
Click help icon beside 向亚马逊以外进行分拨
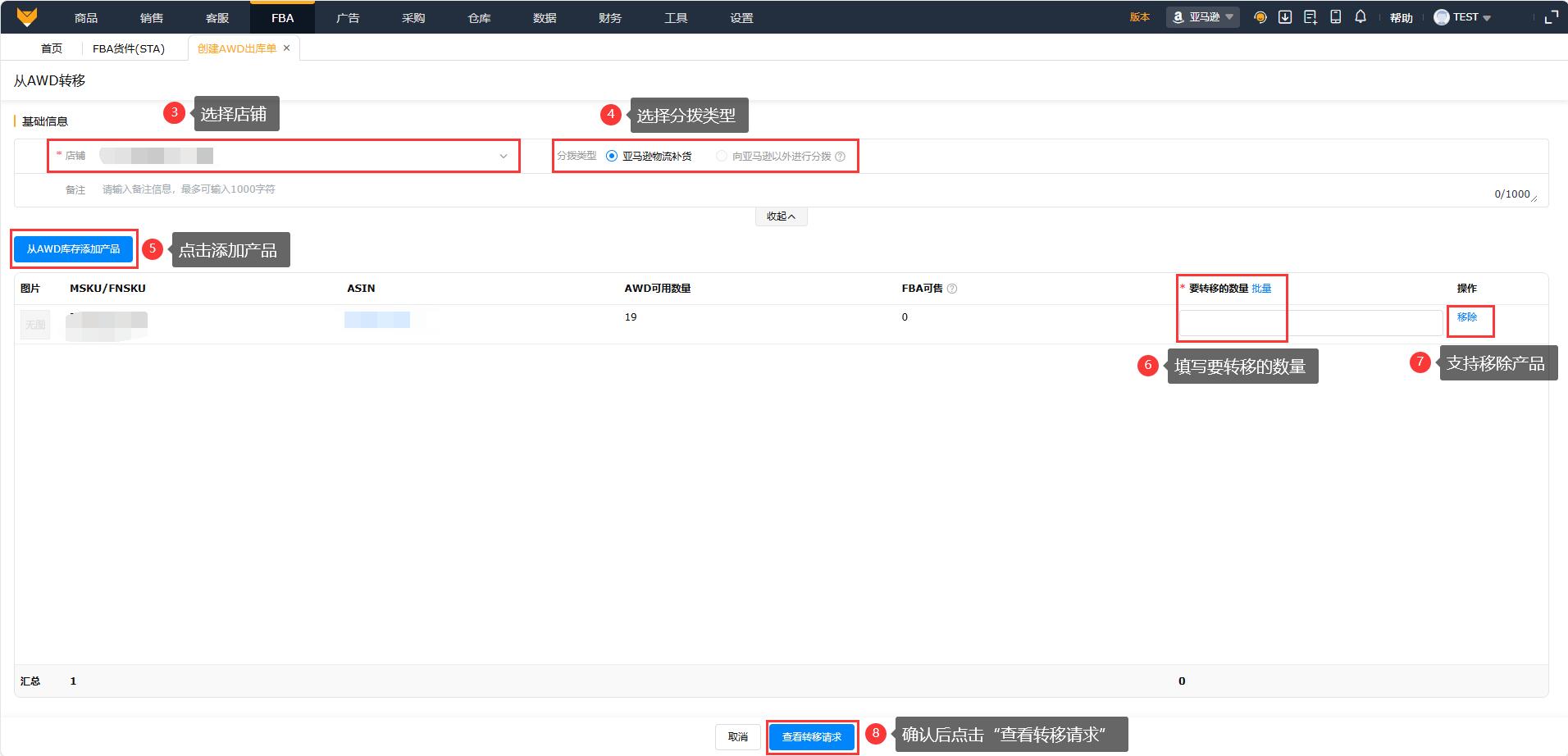click(840, 157)
